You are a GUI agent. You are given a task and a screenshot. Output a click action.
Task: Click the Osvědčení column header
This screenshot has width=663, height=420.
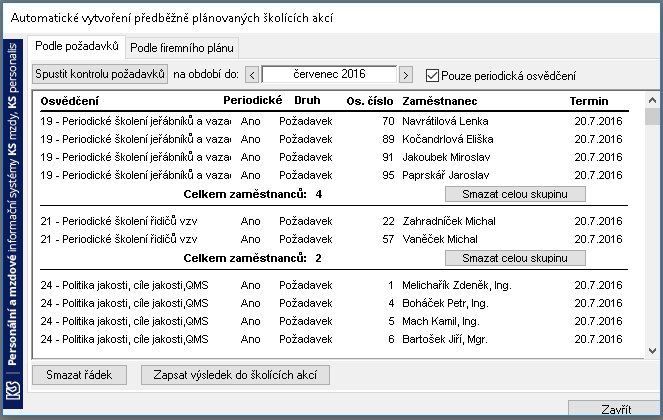tap(70, 101)
